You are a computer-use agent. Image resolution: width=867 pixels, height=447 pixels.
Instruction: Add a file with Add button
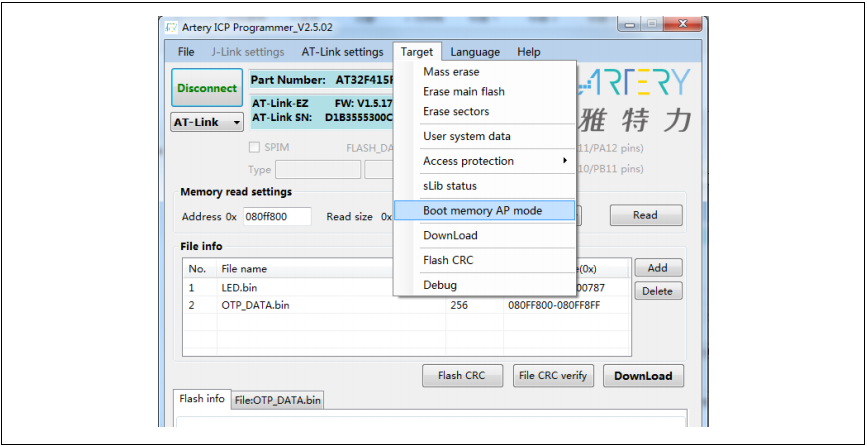[658, 268]
